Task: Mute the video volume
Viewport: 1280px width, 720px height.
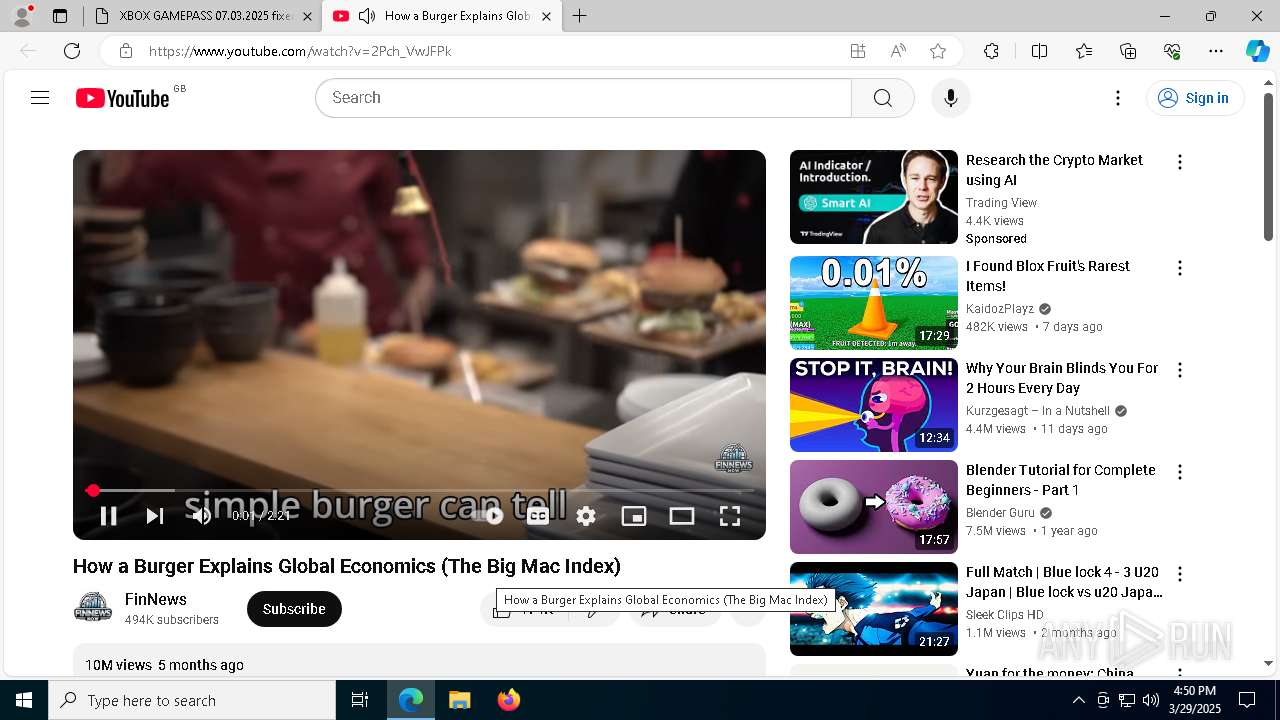Action: tap(202, 516)
